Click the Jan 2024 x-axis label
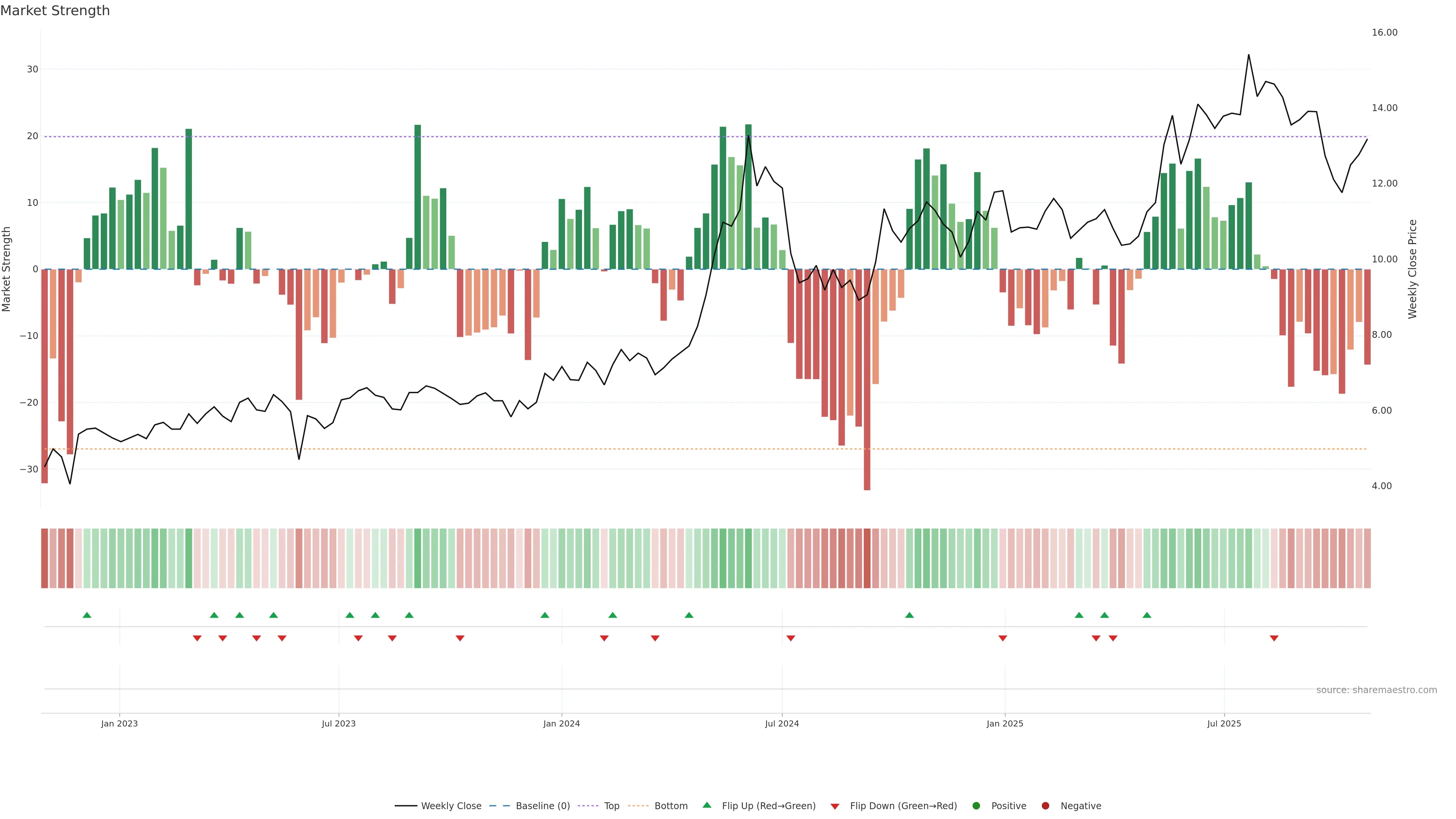The height and width of the screenshot is (819, 1456). (x=561, y=723)
